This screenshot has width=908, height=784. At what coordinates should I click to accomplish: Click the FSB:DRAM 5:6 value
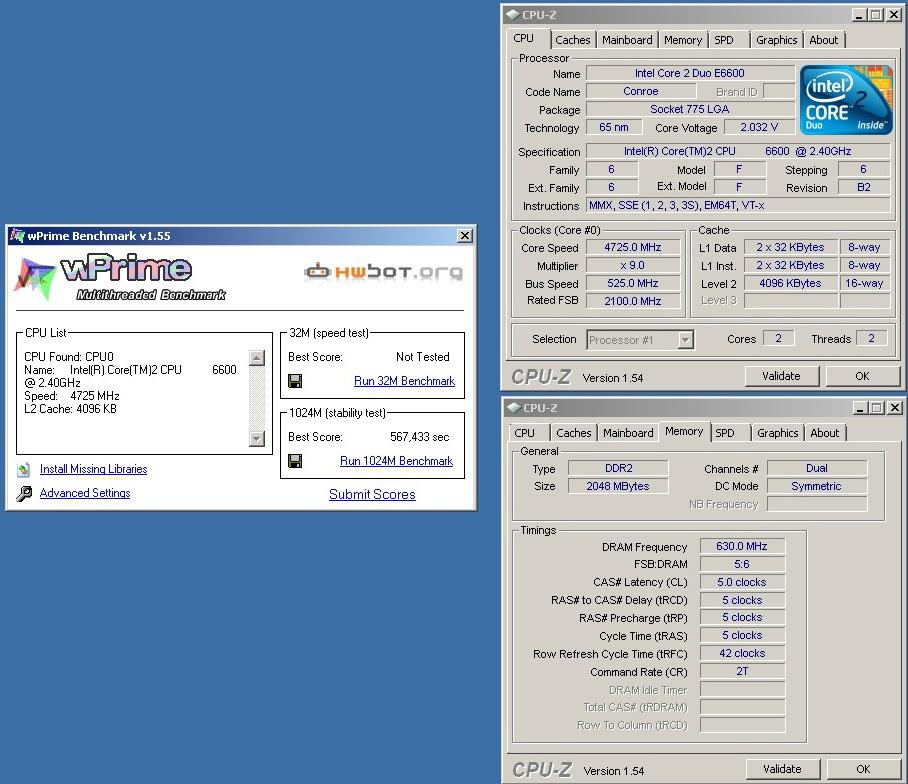tap(742, 564)
